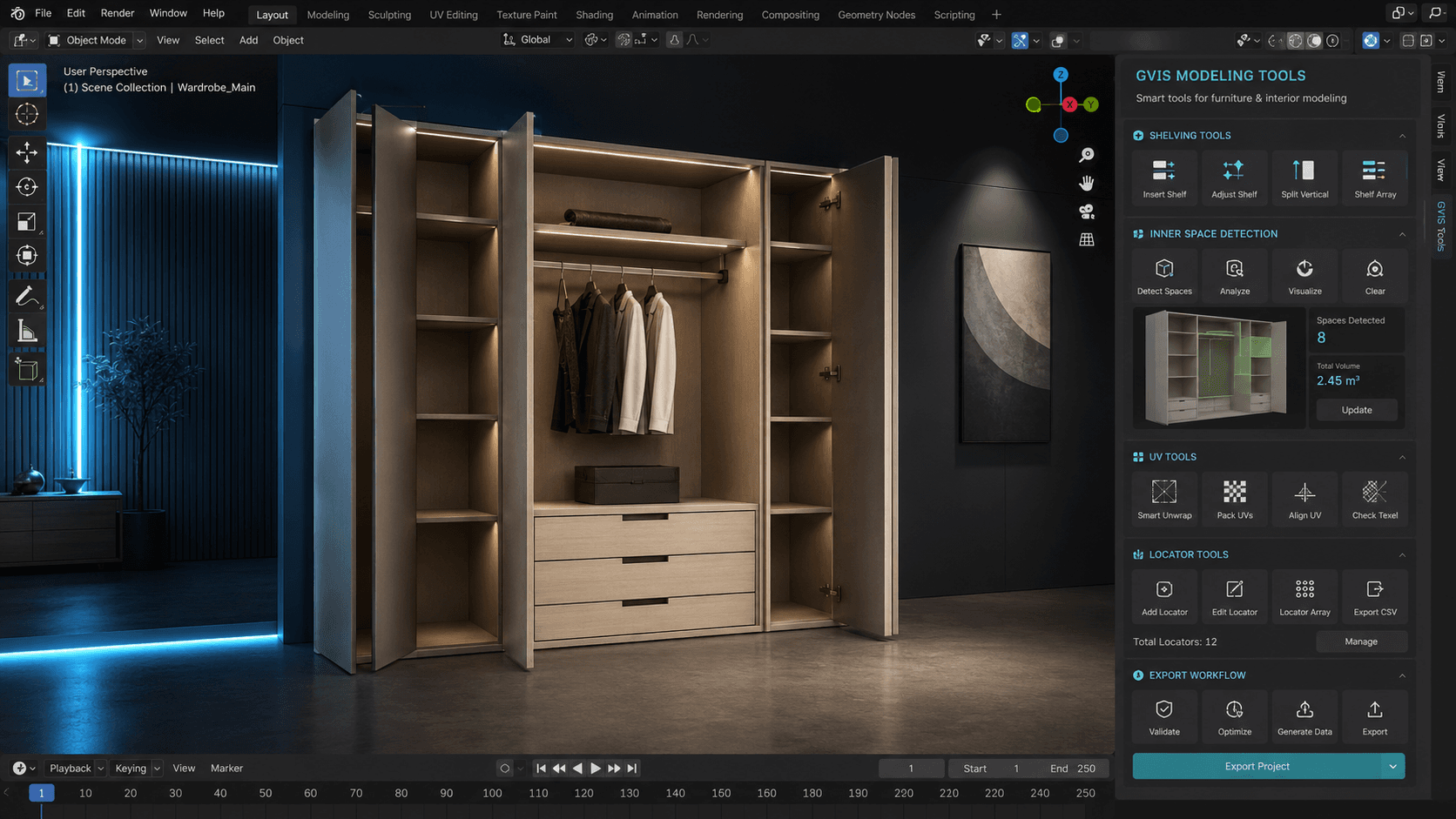Viewport: 1456px width, 819px height.
Task: Click the blue Z axis gizmo handle
Action: click(x=1061, y=75)
